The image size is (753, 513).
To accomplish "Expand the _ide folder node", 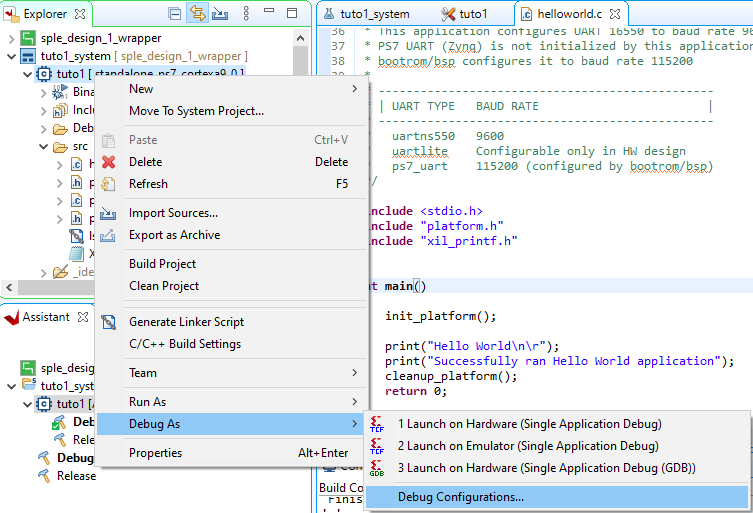I will 43,273.
